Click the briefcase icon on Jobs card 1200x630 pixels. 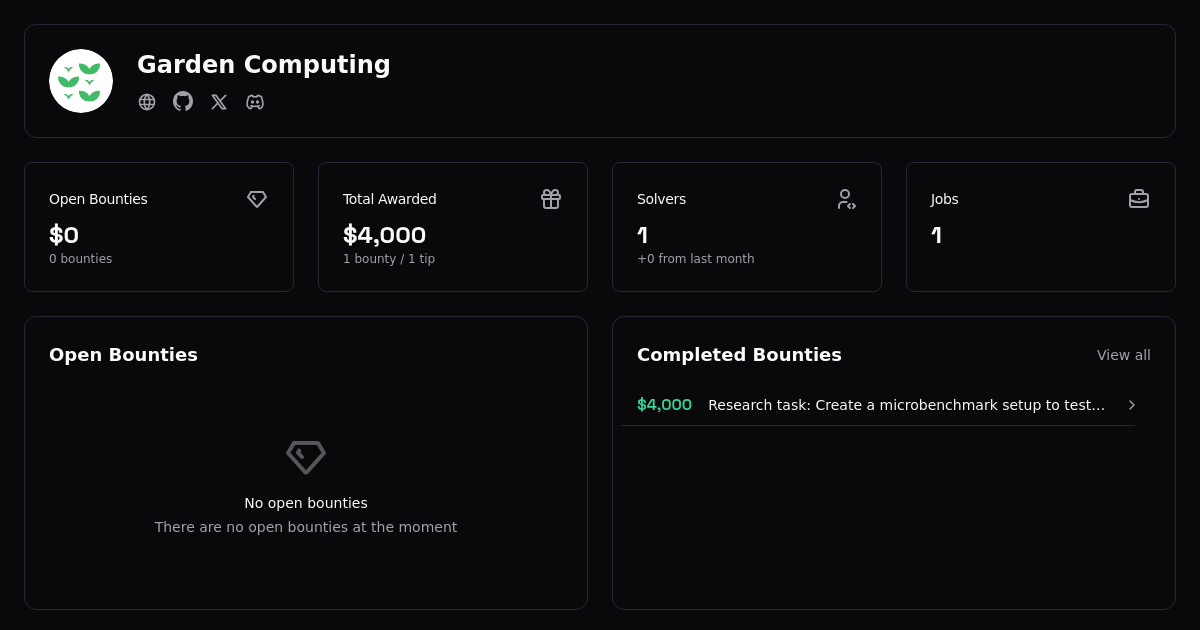click(x=1139, y=199)
